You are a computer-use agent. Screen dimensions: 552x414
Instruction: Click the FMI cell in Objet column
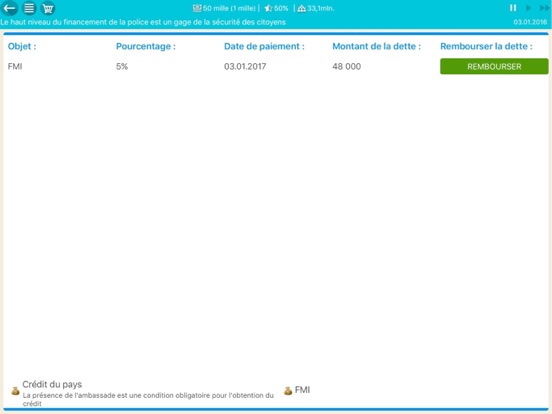click(x=15, y=66)
